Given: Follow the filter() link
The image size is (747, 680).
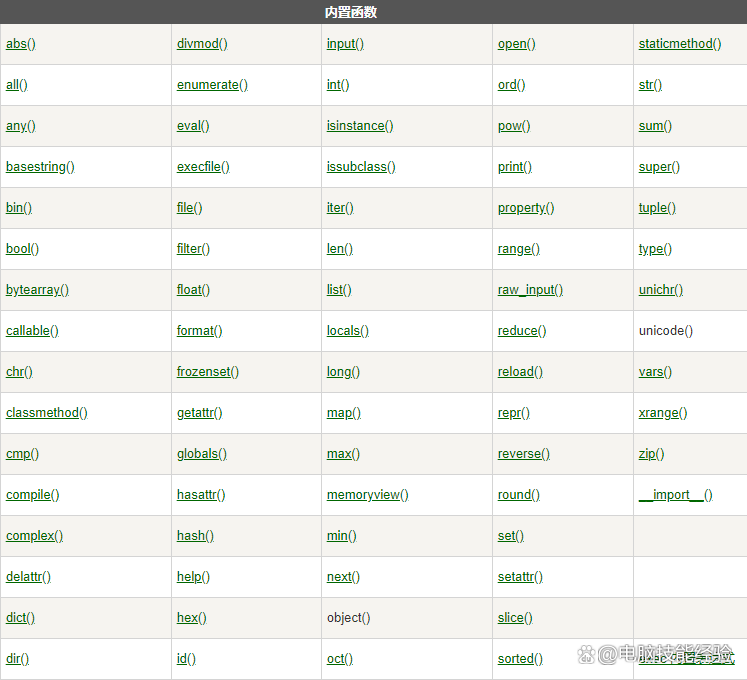Looking at the screenshot, I should click(x=193, y=249).
